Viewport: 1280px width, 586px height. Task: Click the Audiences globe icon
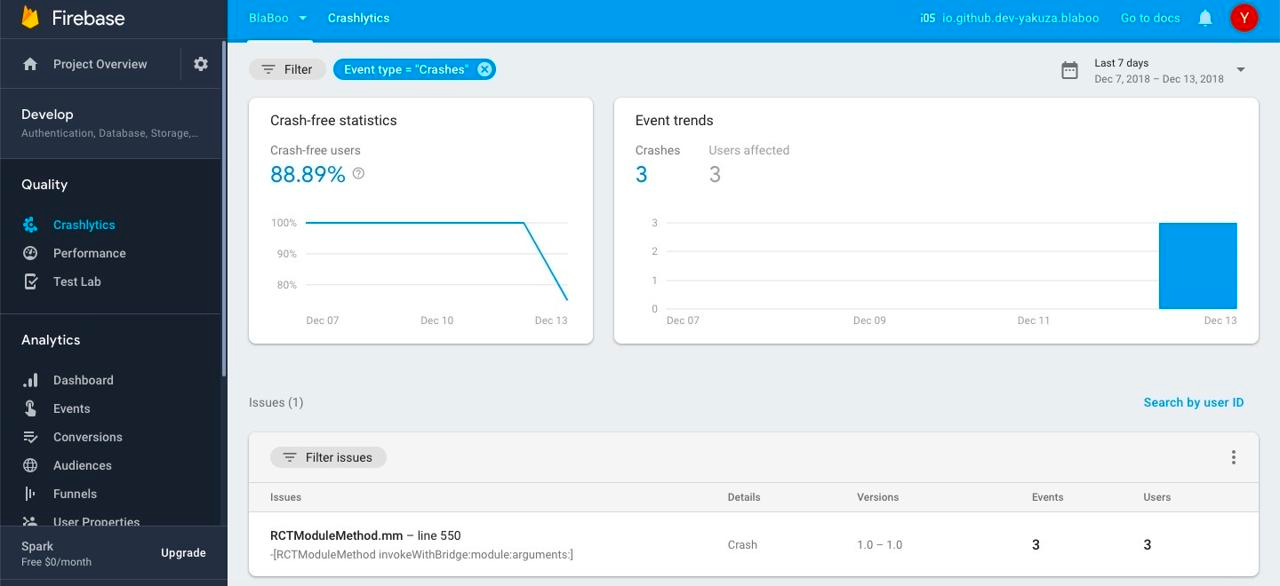pyautogui.click(x=30, y=465)
